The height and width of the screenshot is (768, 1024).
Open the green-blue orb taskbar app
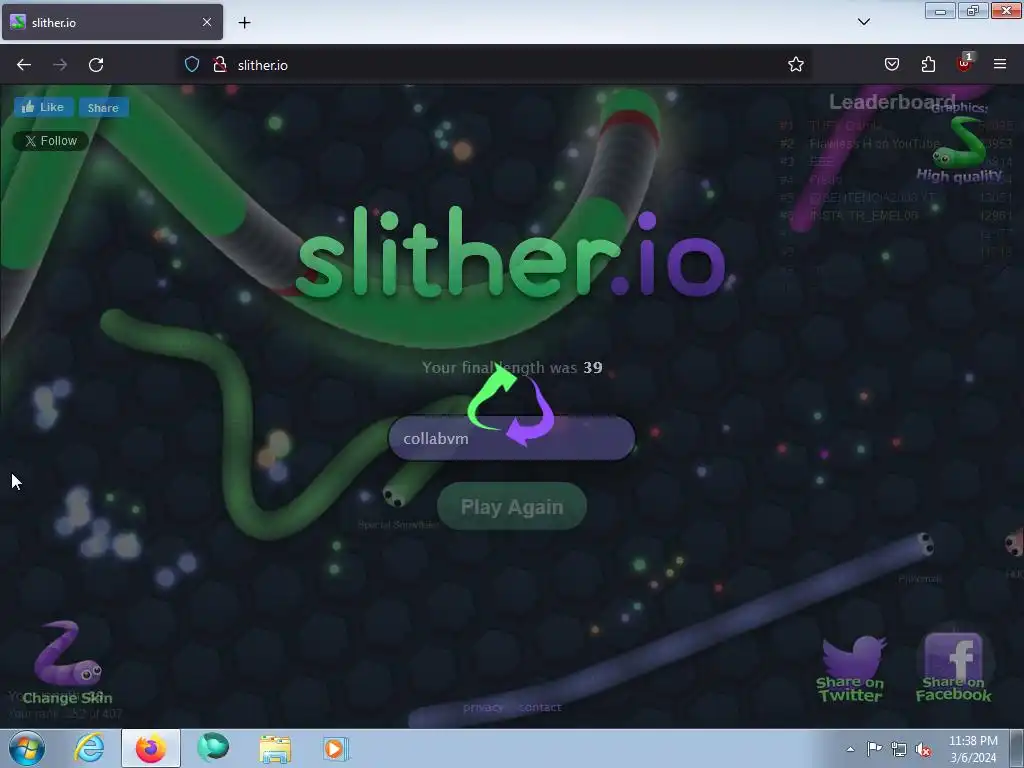(x=213, y=748)
